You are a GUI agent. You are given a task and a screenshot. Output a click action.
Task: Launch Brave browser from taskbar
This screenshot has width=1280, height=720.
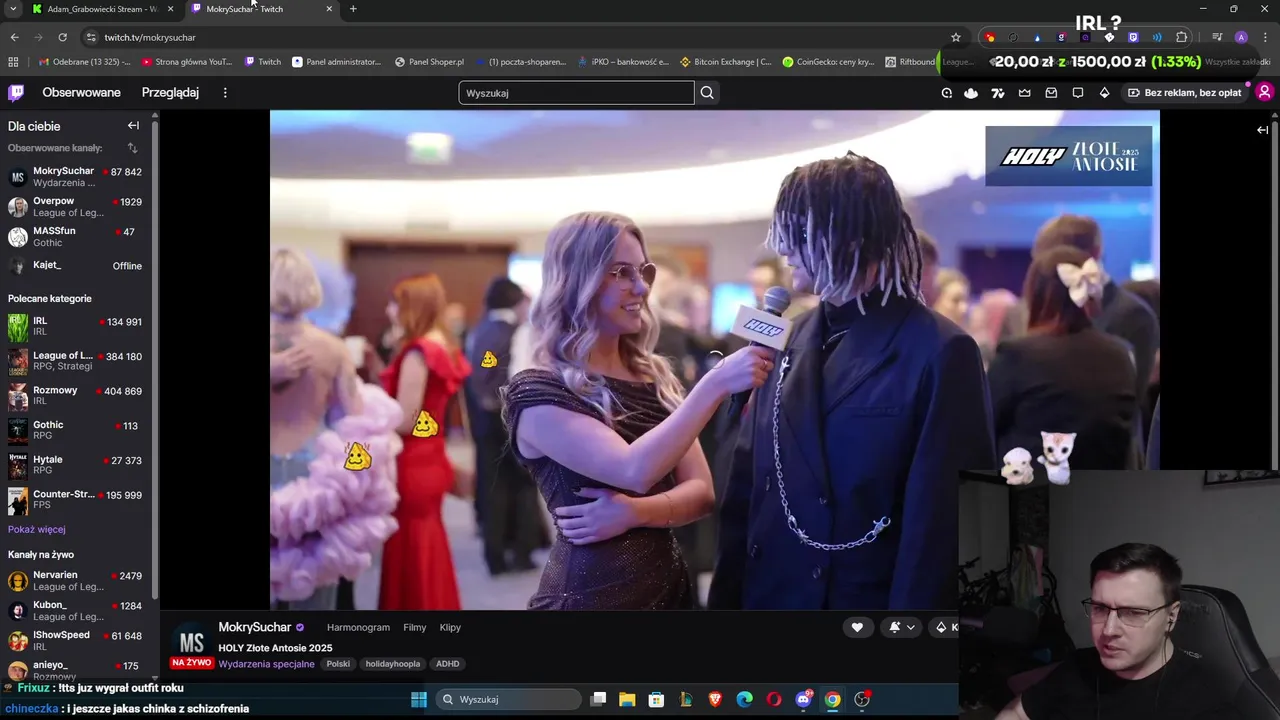pos(715,700)
